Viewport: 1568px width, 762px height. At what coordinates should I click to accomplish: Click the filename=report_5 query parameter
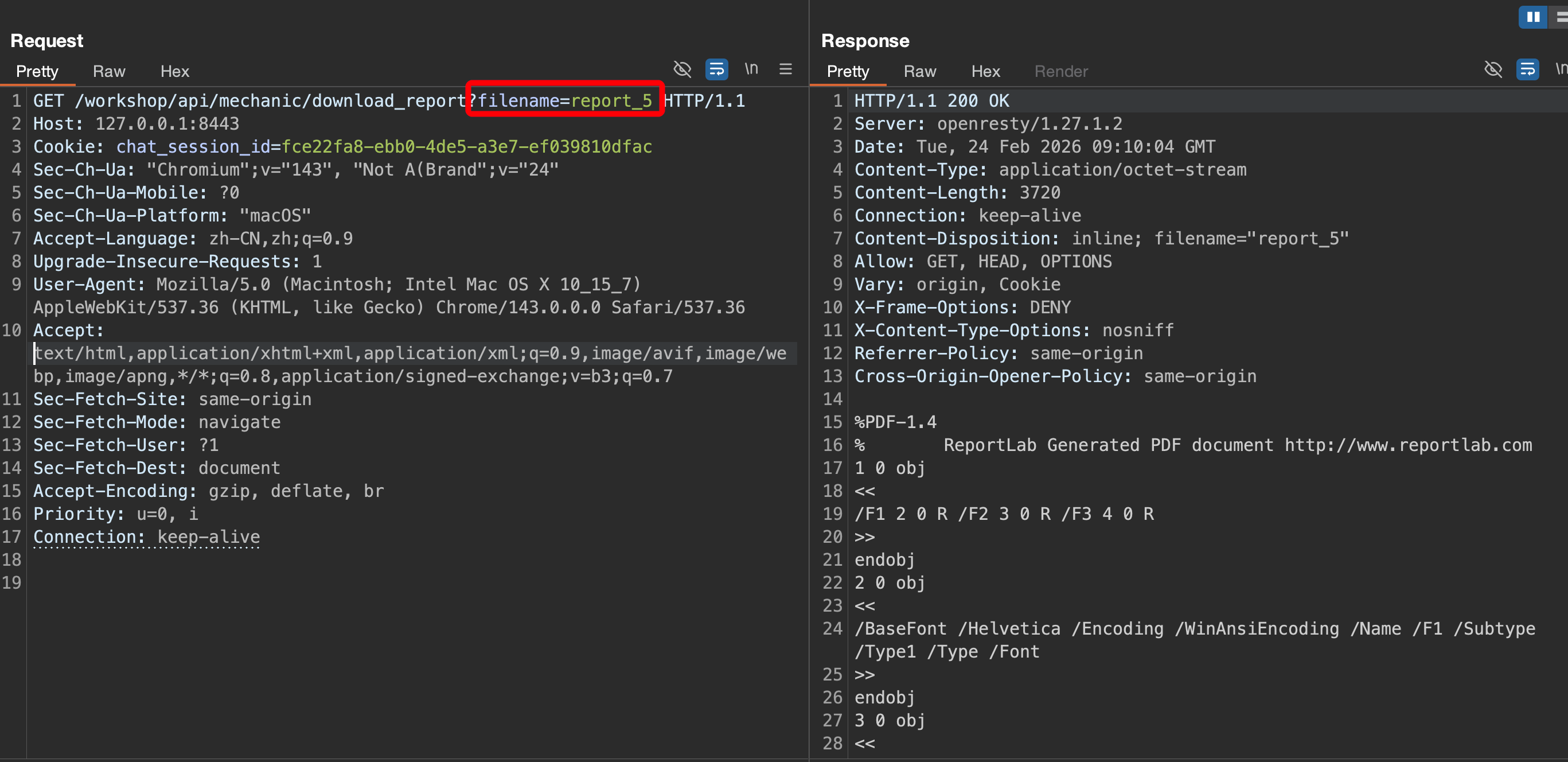pos(564,100)
